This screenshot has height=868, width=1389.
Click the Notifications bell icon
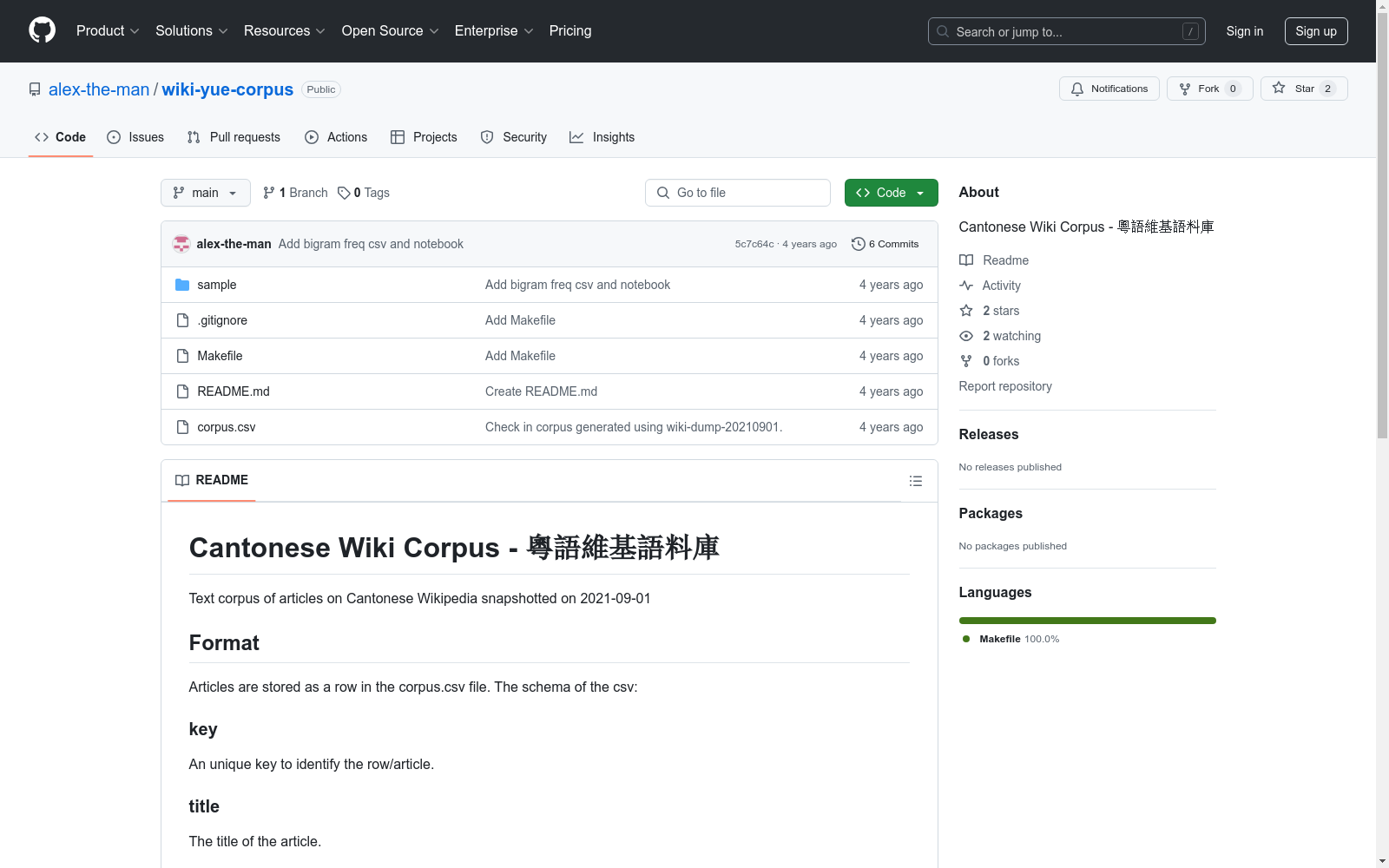click(x=1077, y=89)
